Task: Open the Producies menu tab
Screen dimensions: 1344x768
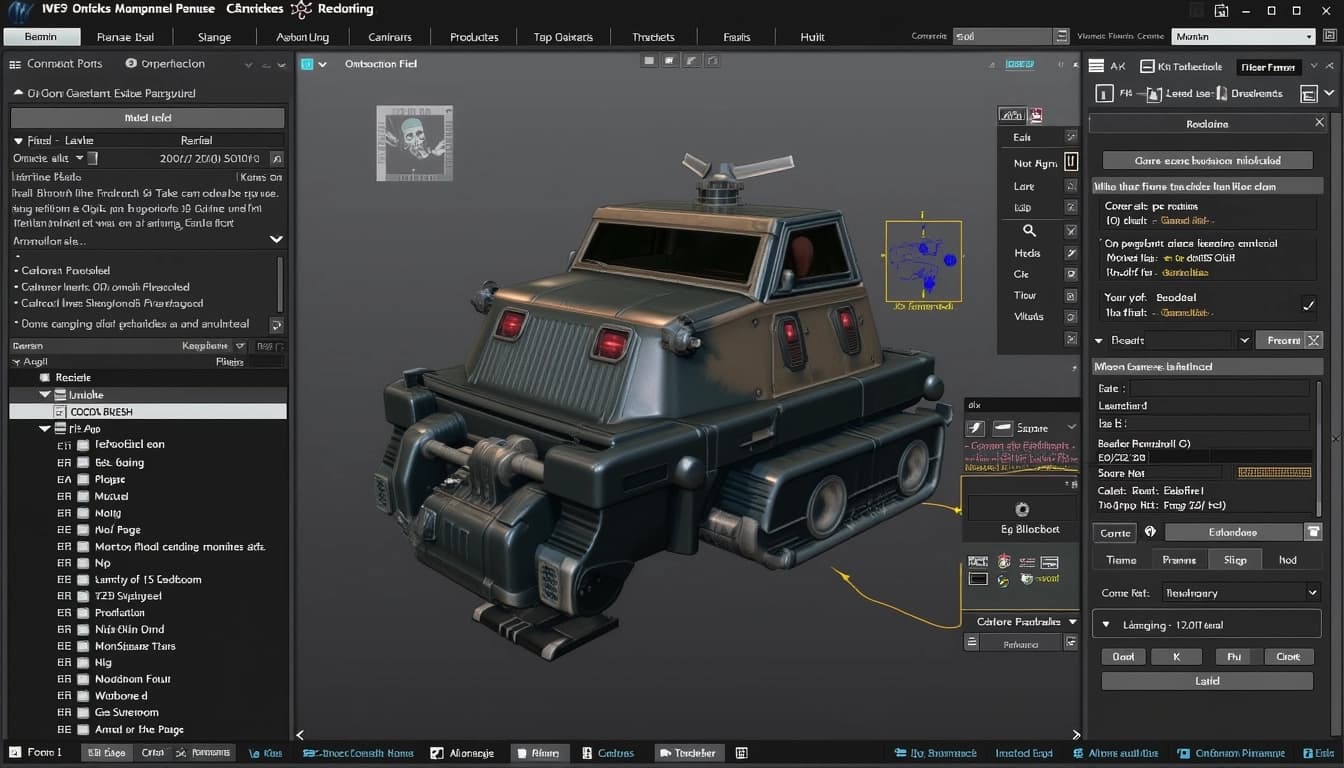Action: [474, 37]
